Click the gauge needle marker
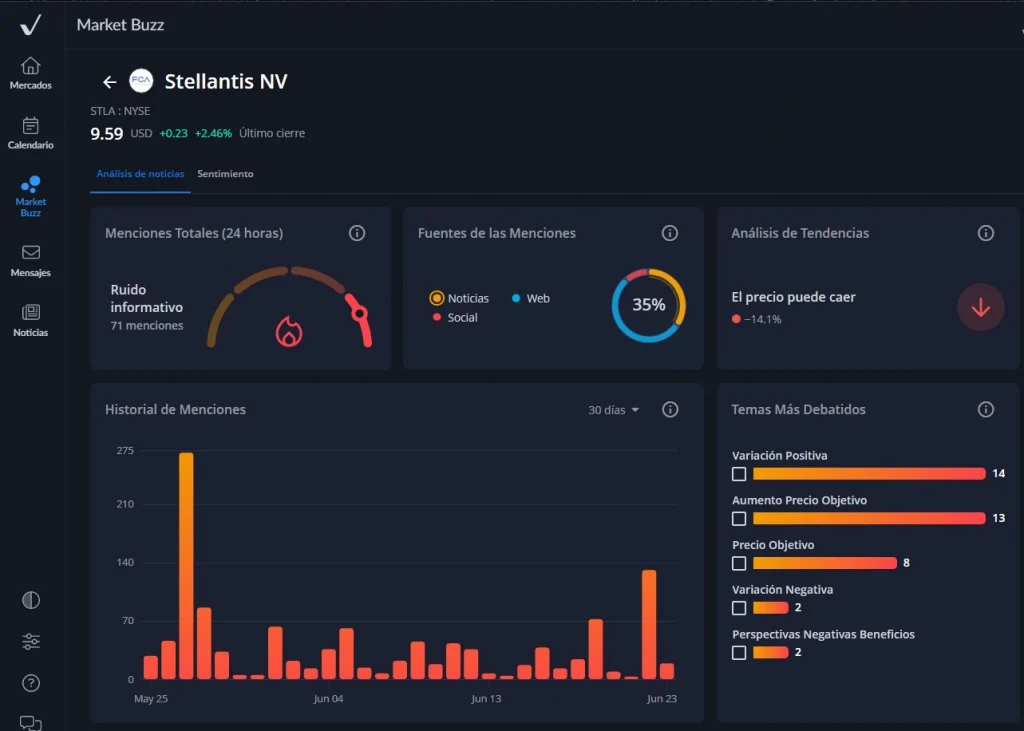The image size is (1024, 731). (359, 314)
